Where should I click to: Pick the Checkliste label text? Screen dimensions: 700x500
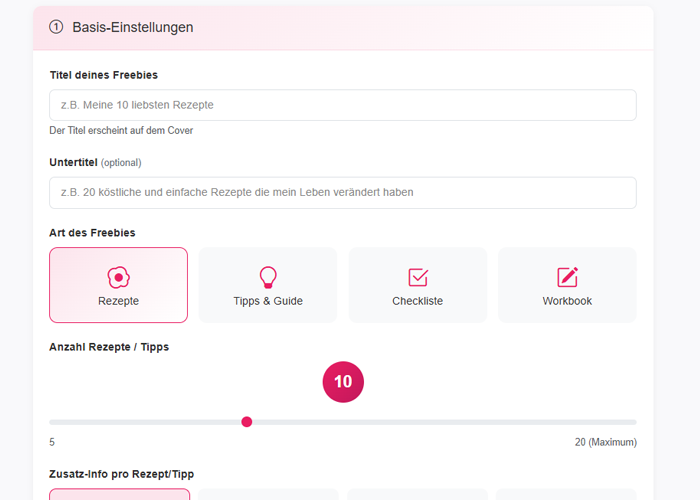(x=418, y=301)
